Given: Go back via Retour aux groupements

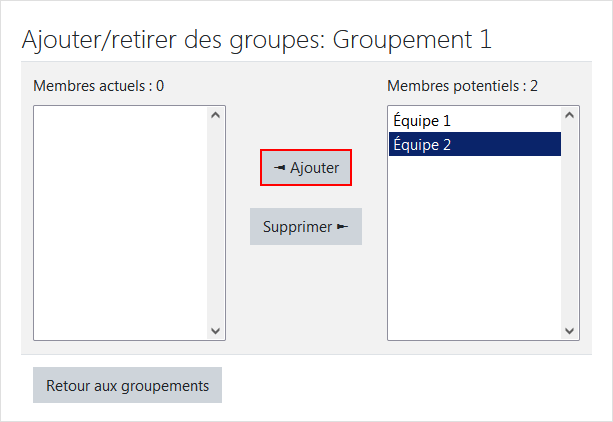Looking at the screenshot, I should 127,385.
